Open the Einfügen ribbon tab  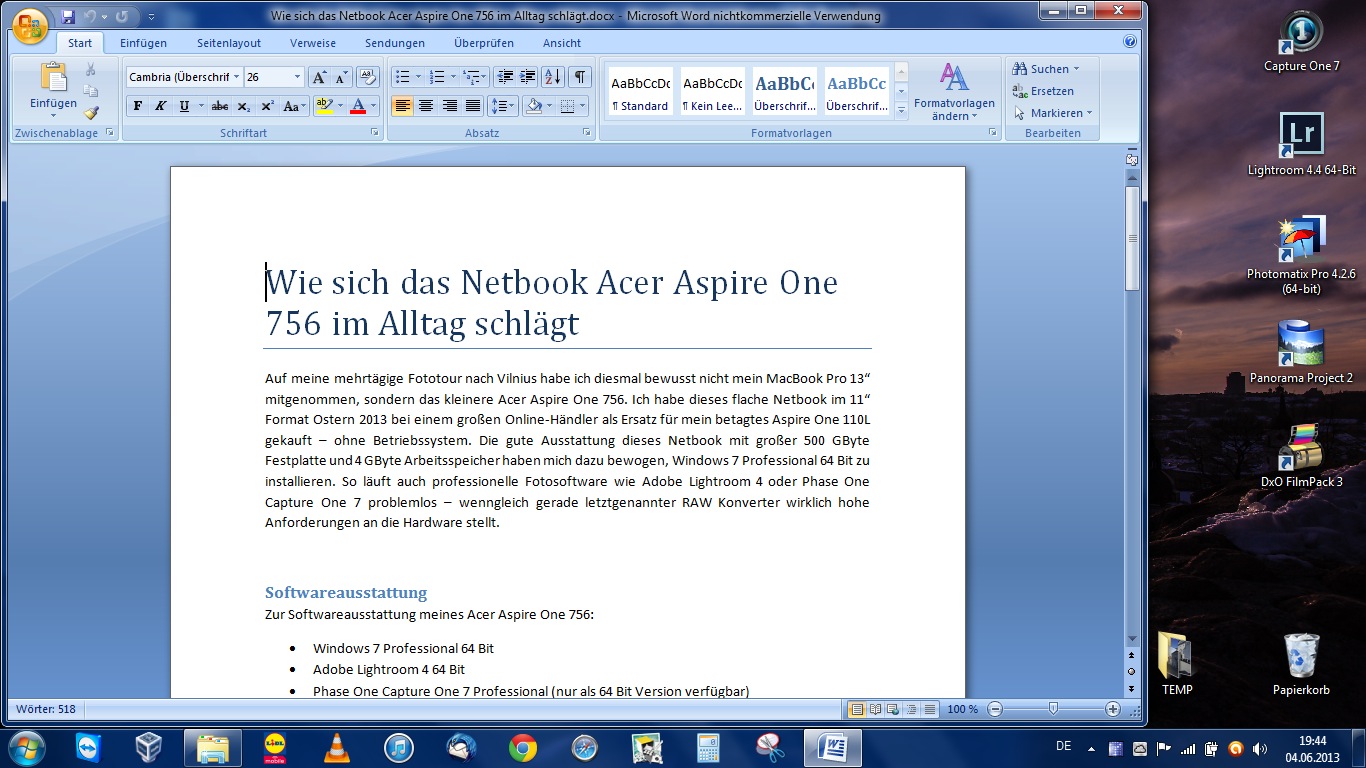click(x=143, y=43)
